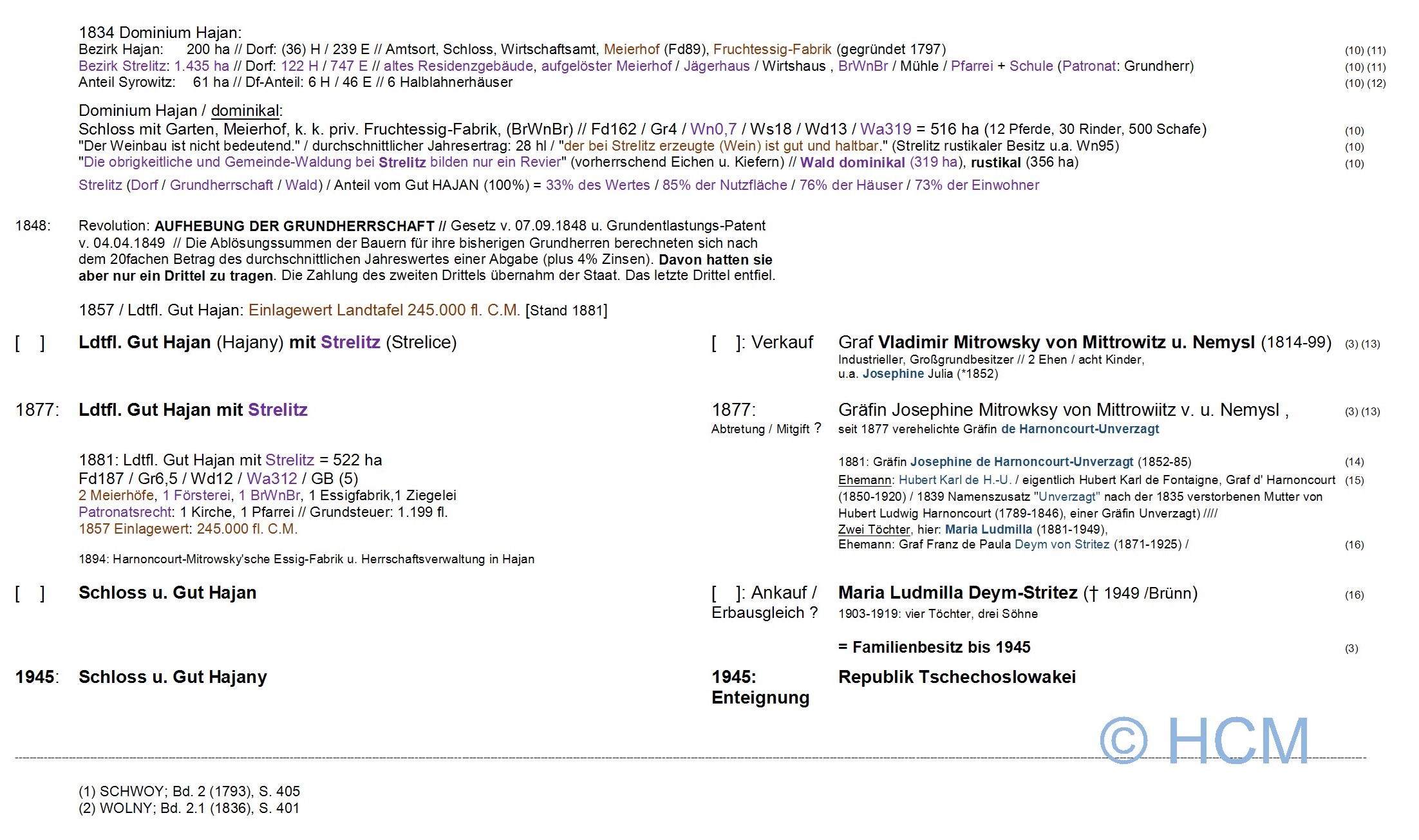1419x840 pixels.
Task: Click the Jägerhaus link
Action: (x=716, y=66)
